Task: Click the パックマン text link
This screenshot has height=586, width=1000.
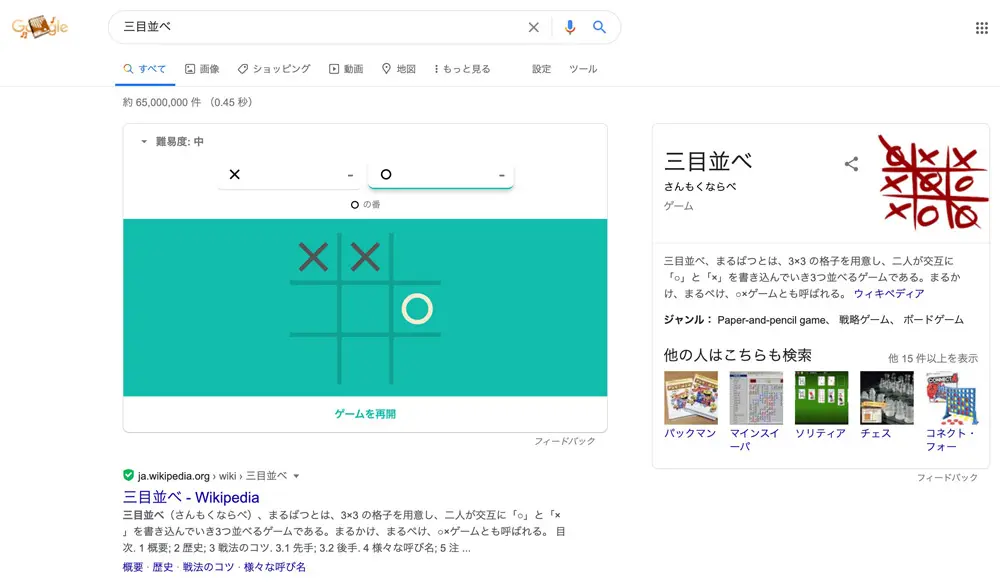Action: click(690, 433)
